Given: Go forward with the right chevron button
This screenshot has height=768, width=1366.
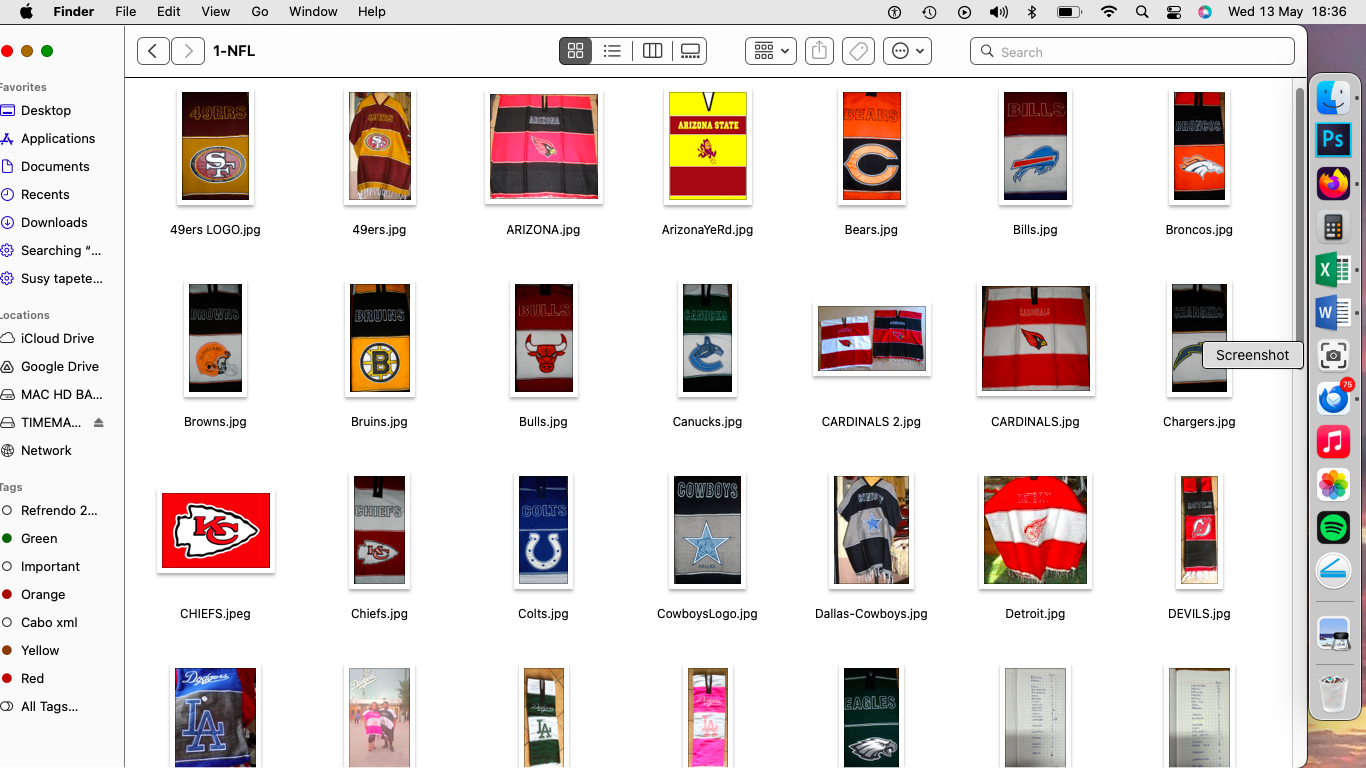Looking at the screenshot, I should tap(188, 51).
